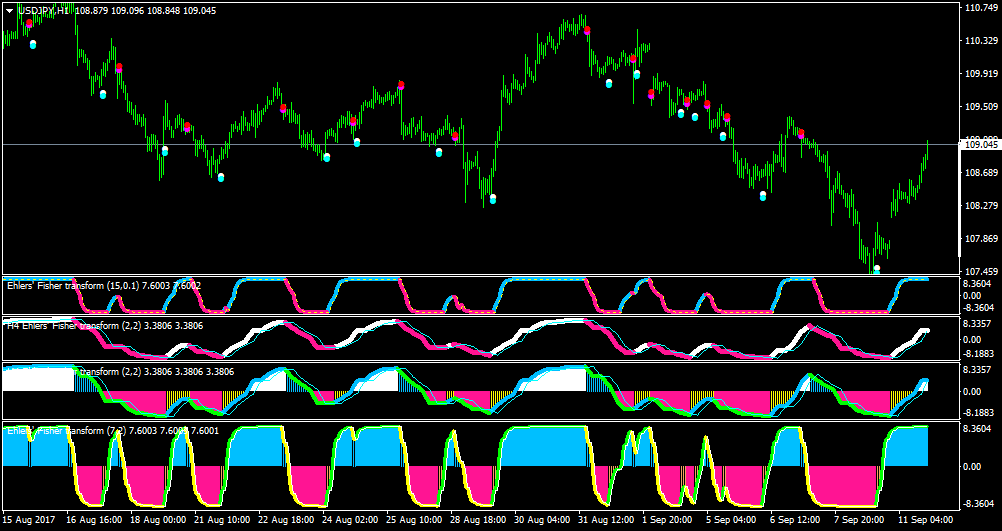Select the buy signal dot at the chart's lowest low
Image resolution: width=1002 pixels, height=531 pixels.
click(877, 270)
